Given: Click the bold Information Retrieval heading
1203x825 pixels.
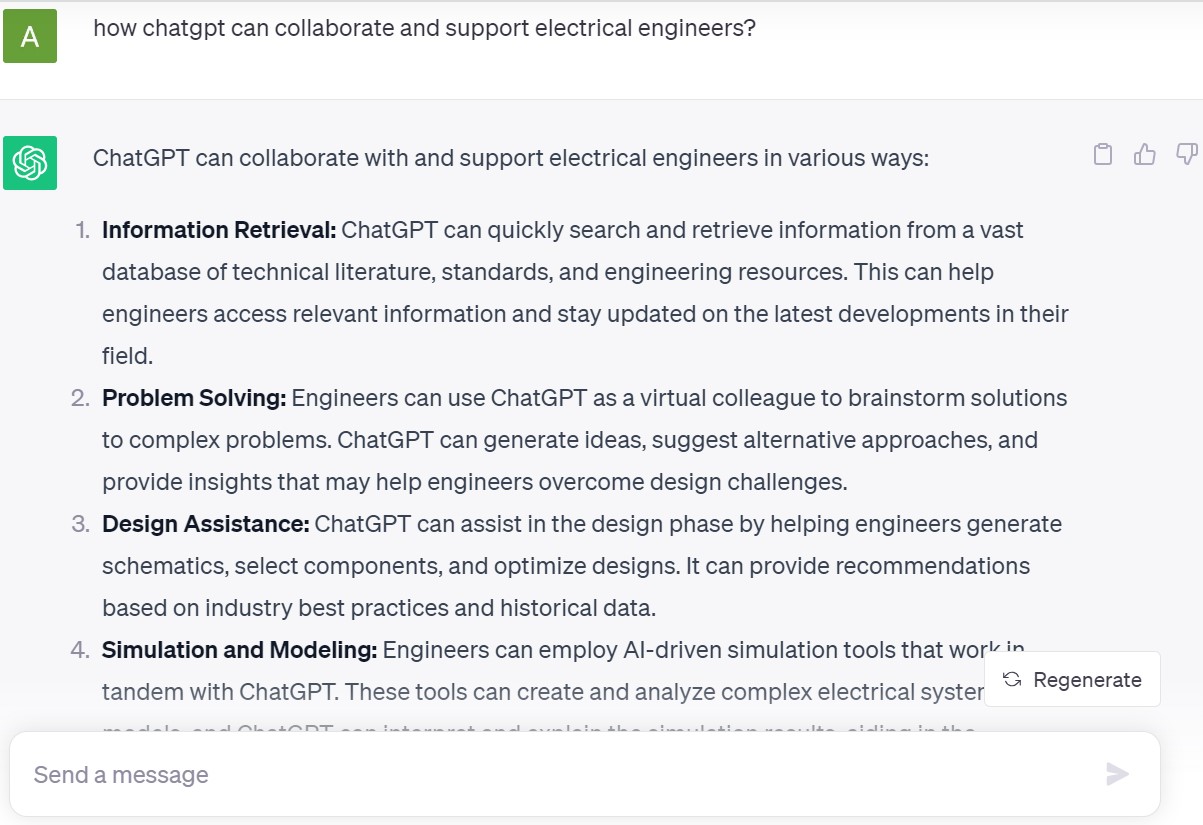Looking at the screenshot, I should pyautogui.click(x=216, y=230).
